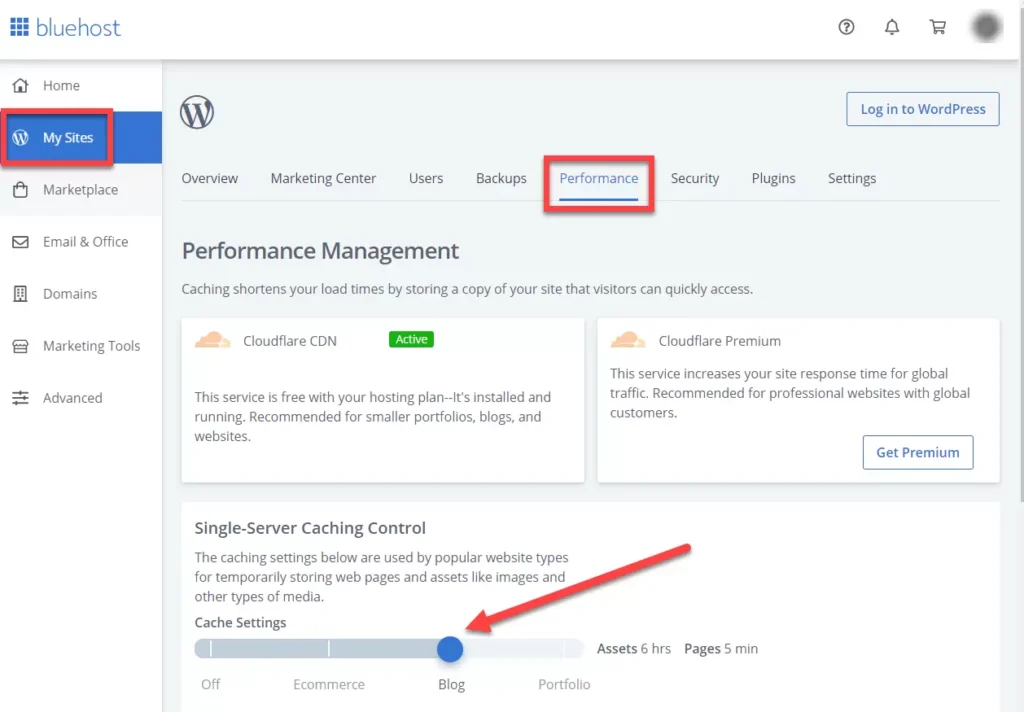Click the Get Premium button

918,452
